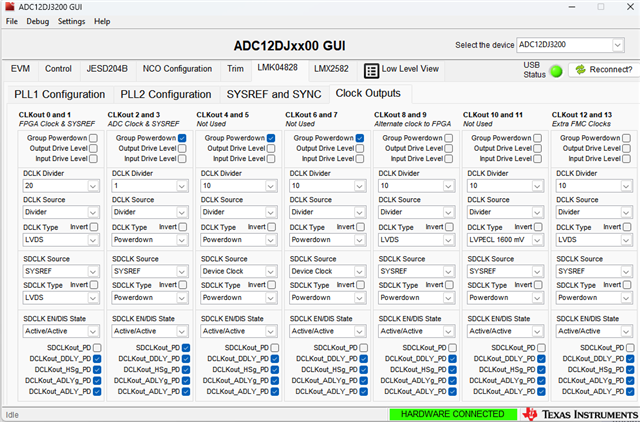Open DCLK Divider dropdown for CLKout 8 and 9
Screen dimensions: 640x422
[x=416, y=186]
